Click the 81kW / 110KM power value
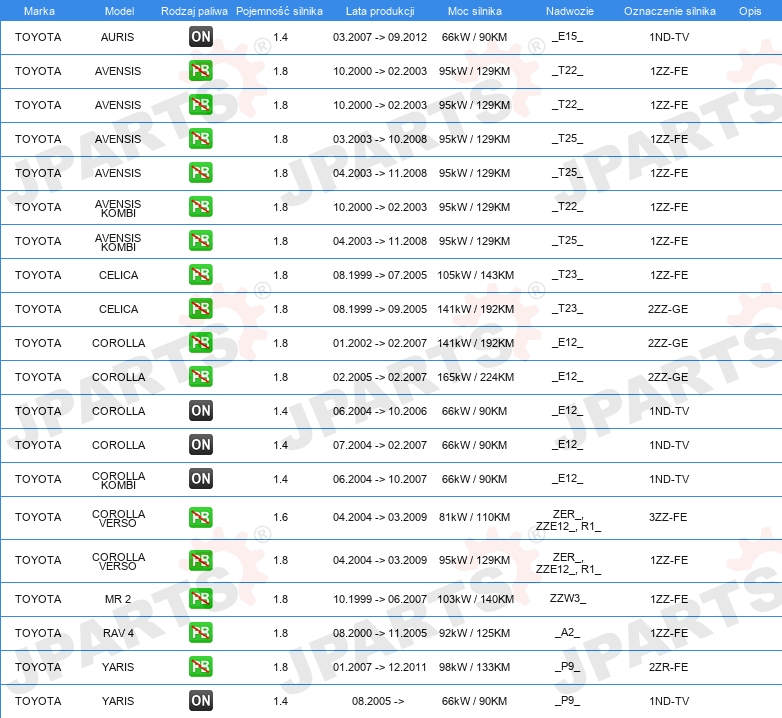 tap(474, 517)
